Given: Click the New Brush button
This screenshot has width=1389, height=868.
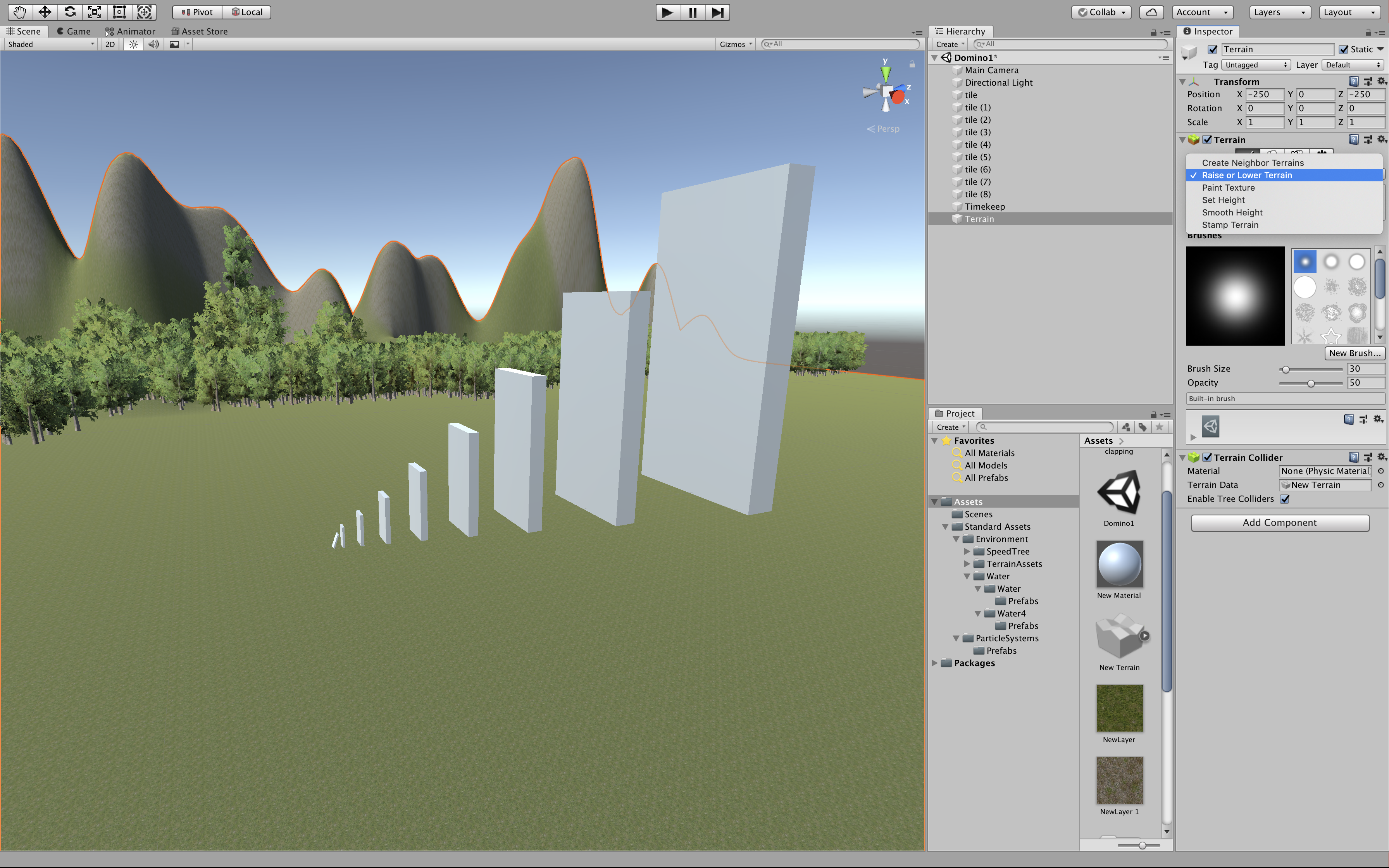Looking at the screenshot, I should click(x=1355, y=353).
